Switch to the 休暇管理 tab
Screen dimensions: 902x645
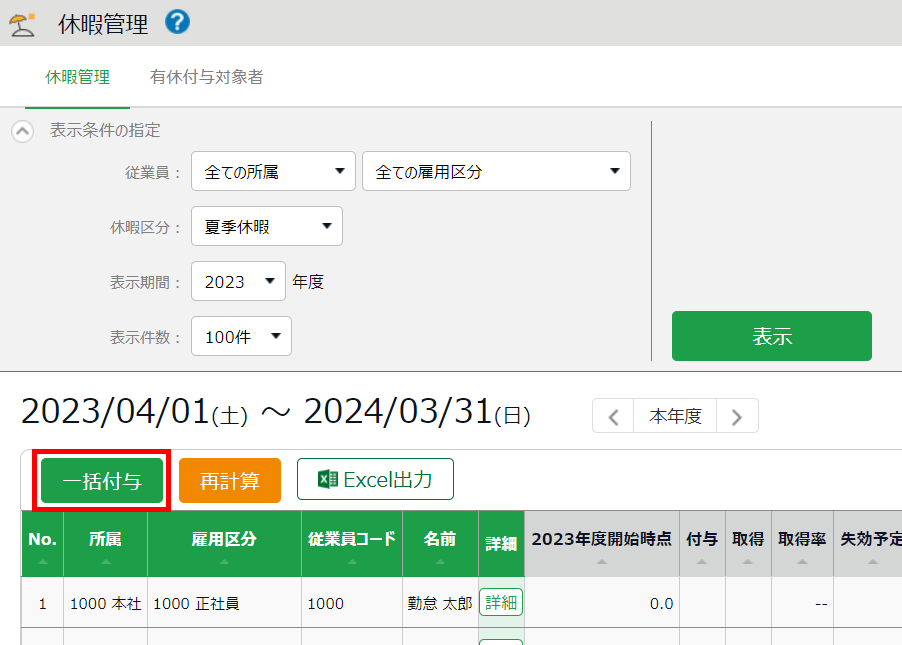(77, 77)
